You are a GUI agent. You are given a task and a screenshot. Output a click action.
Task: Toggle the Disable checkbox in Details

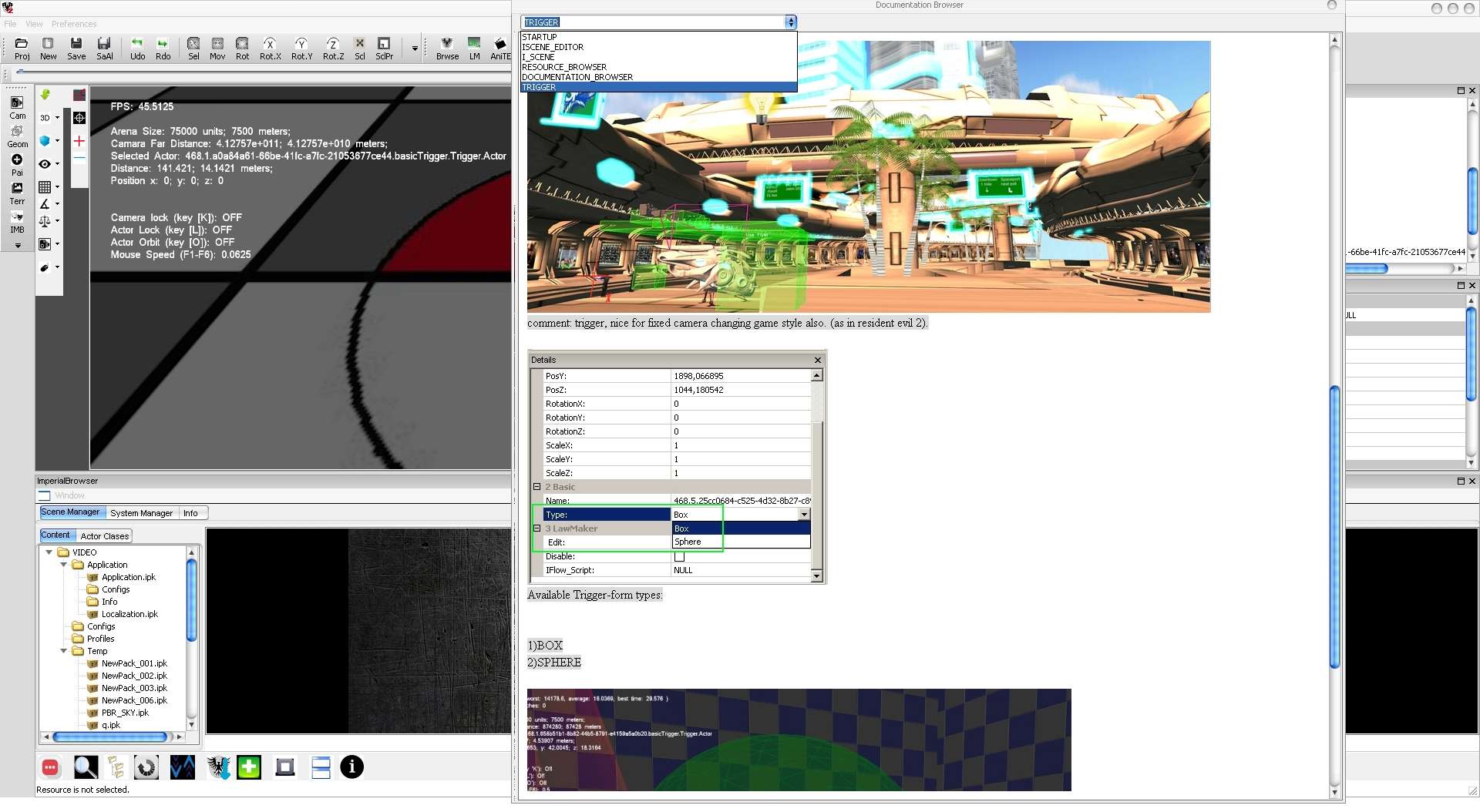[679, 556]
